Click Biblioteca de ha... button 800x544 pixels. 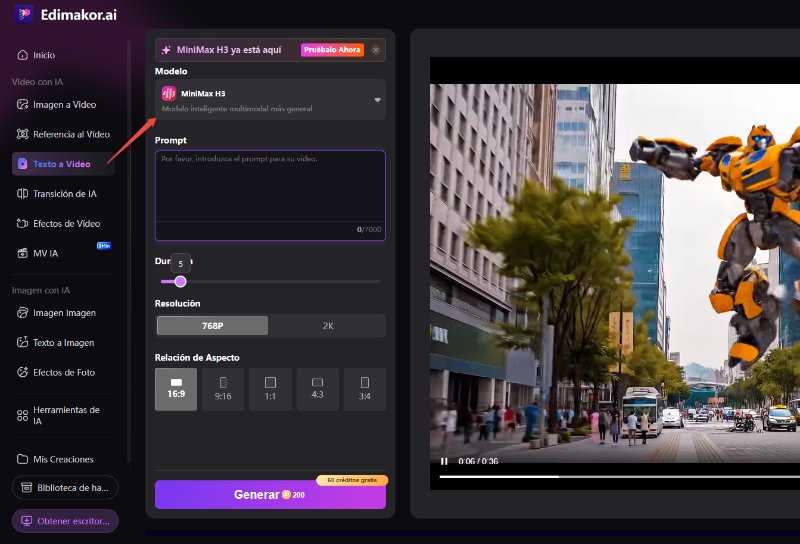tap(65, 488)
